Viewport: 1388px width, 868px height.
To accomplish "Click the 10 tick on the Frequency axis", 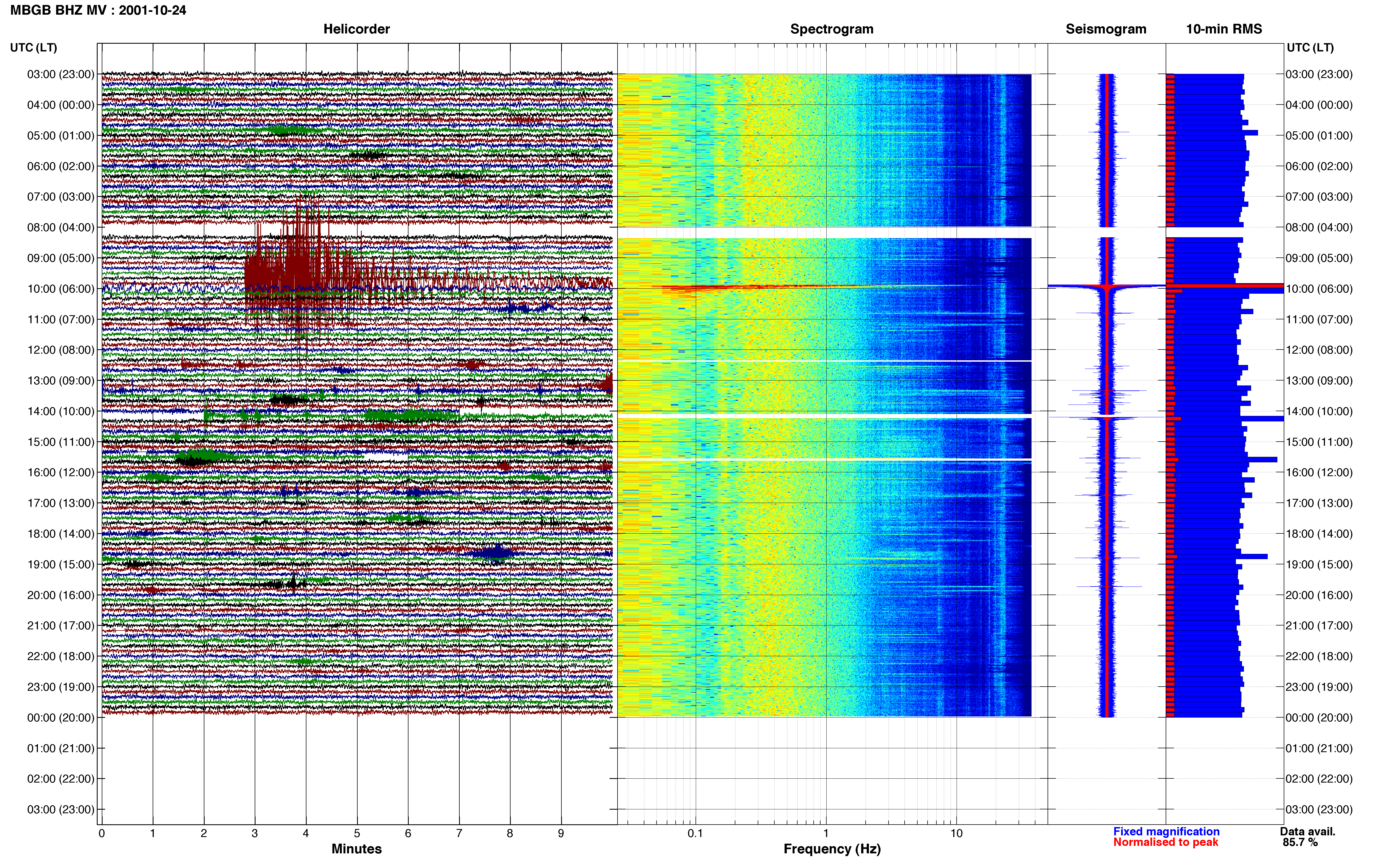I will pyautogui.click(x=956, y=833).
